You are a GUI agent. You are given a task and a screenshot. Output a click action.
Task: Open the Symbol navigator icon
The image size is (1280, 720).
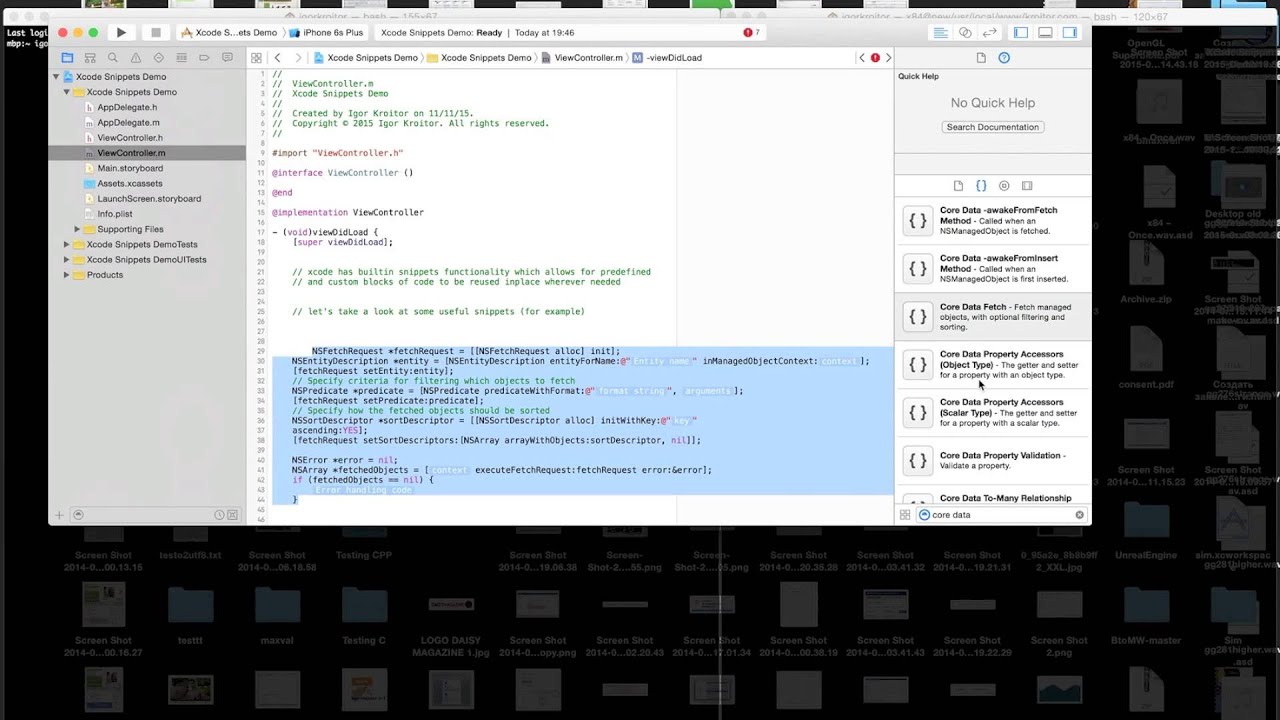click(90, 58)
